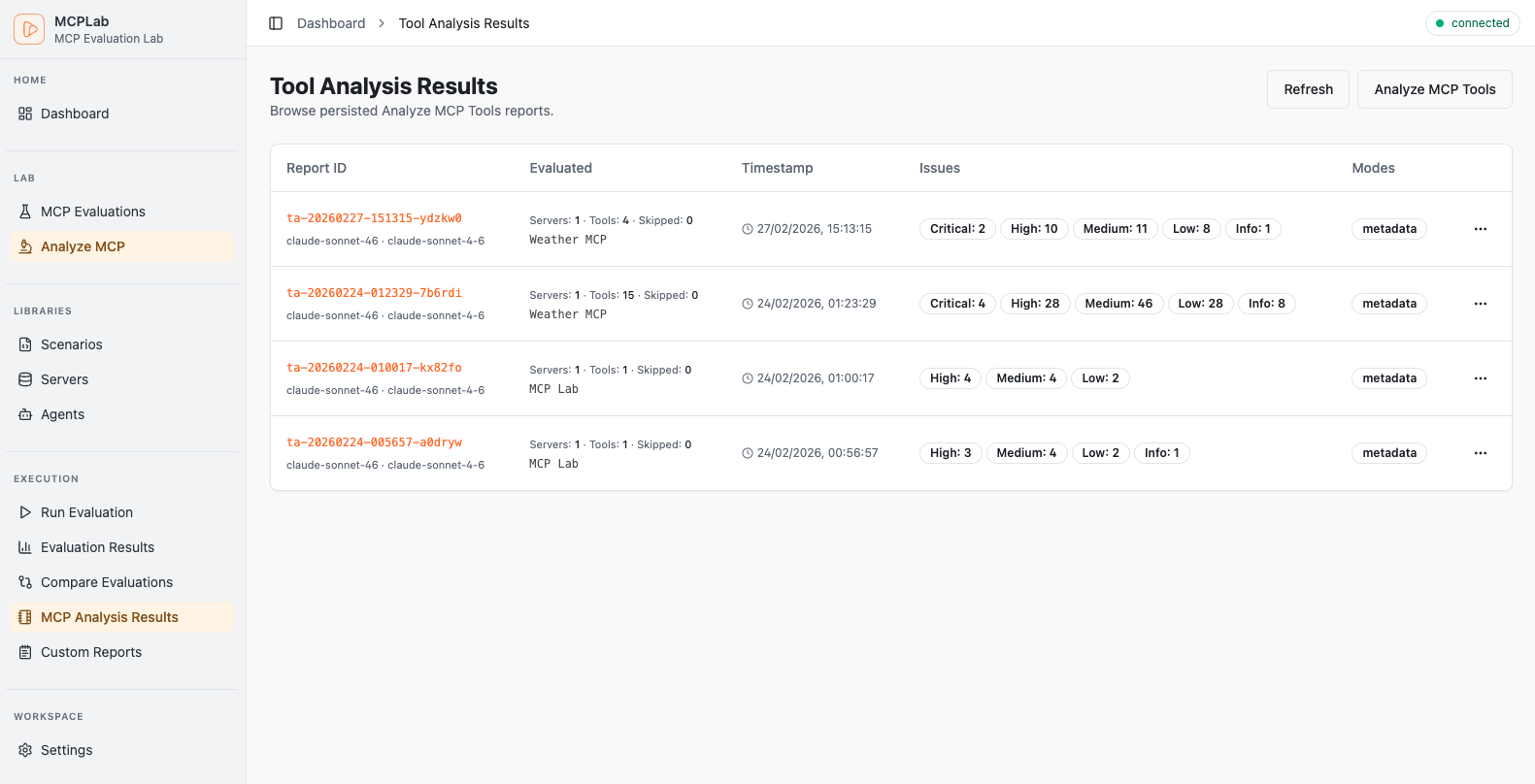The image size is (1535, 784).
Task: Click the Critical: 4 issues badge
Action: [956, 304]
